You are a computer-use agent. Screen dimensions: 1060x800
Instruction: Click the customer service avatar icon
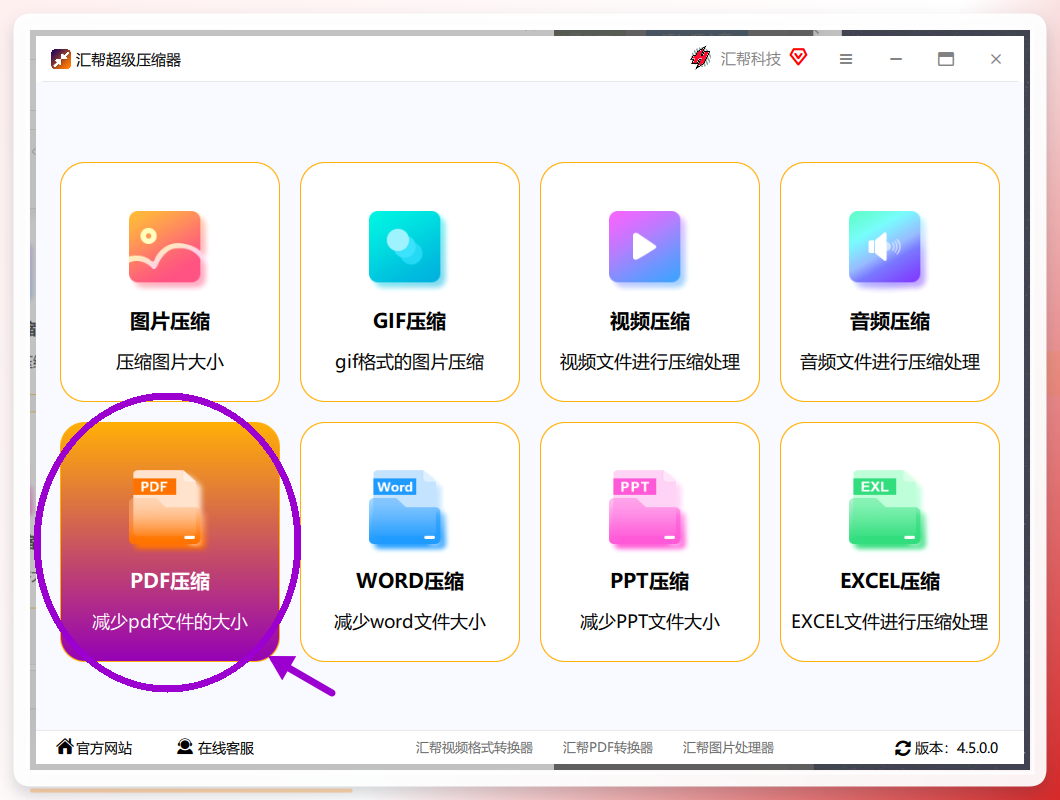pos(185,747)
